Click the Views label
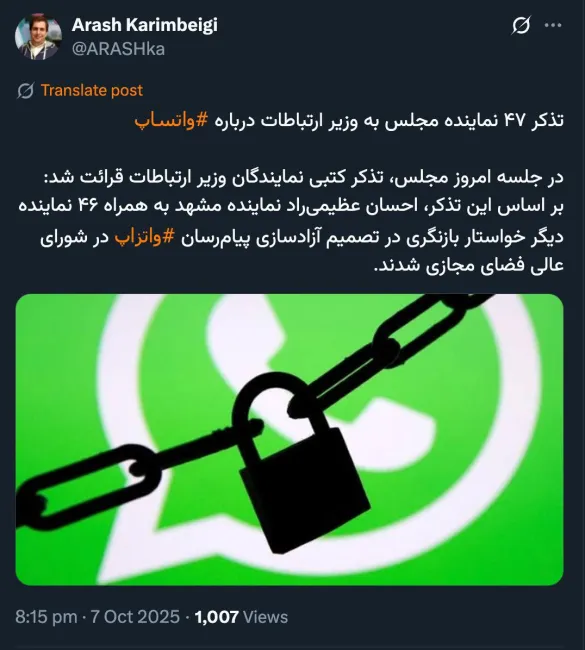Viewport: 585px width, 650px height. 265,617
